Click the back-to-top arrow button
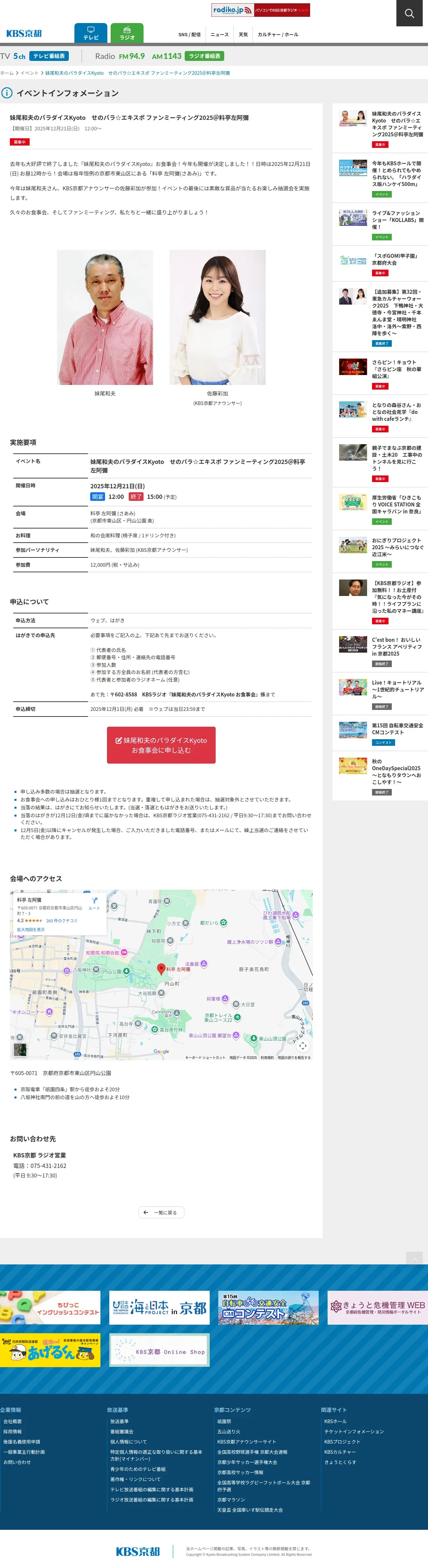 click(414, 1259)
